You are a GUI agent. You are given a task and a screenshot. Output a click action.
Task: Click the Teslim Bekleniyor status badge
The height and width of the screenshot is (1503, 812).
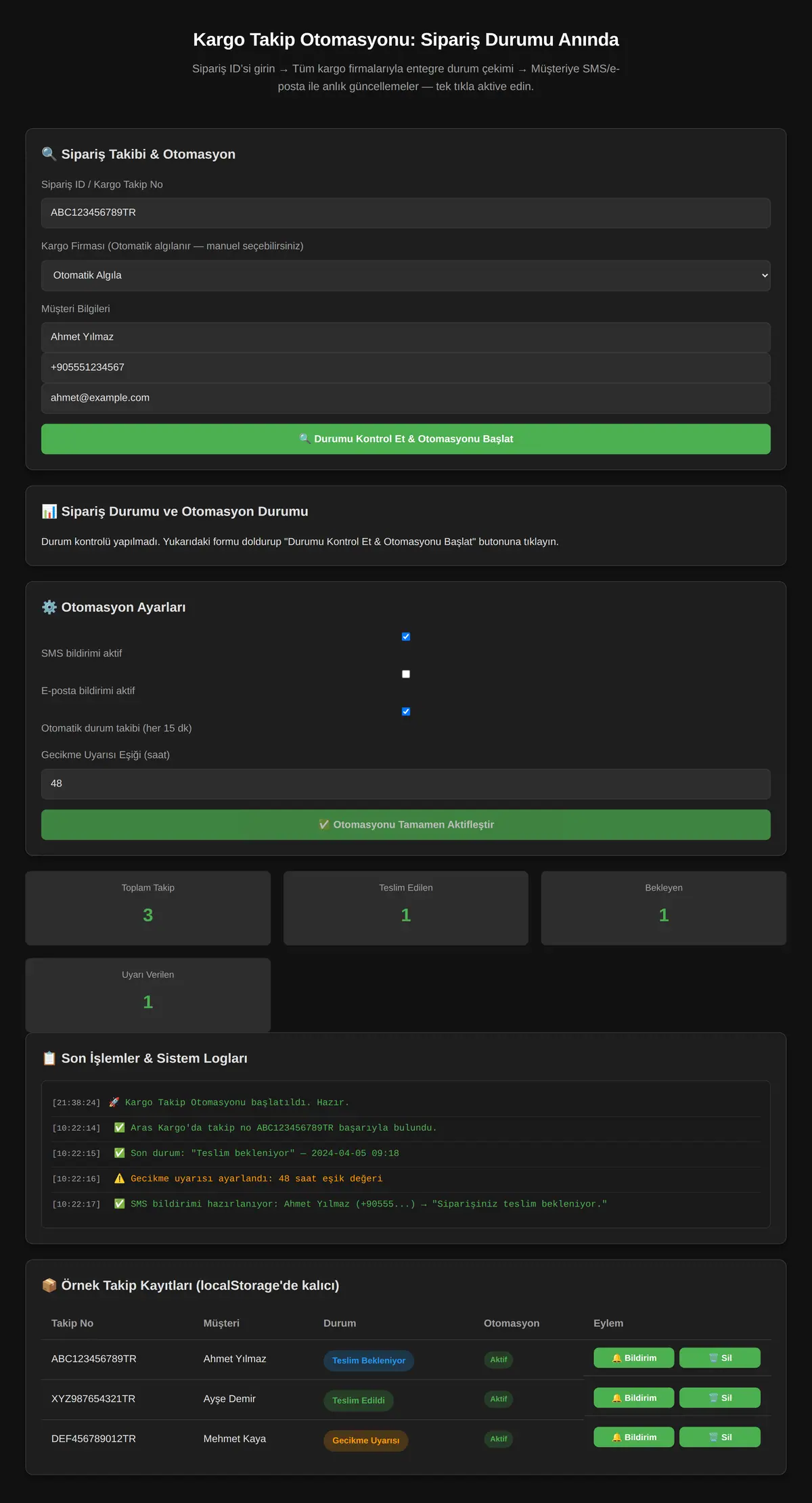click(369, 1360)
